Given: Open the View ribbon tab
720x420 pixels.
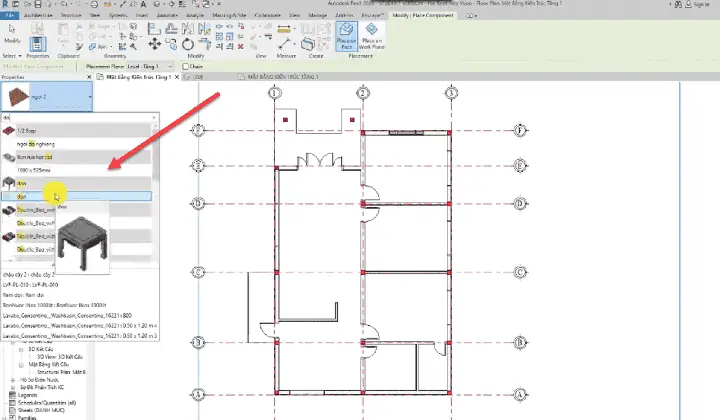Looking at the screenshot, I should click(294, 15).
